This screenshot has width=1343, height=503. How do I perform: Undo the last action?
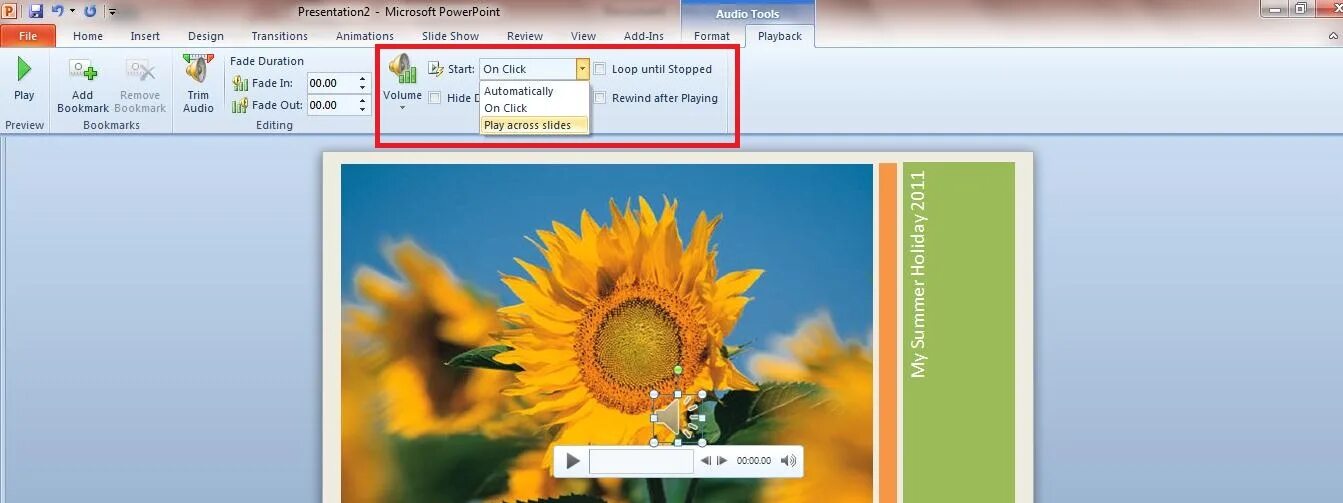click(57, 11)
